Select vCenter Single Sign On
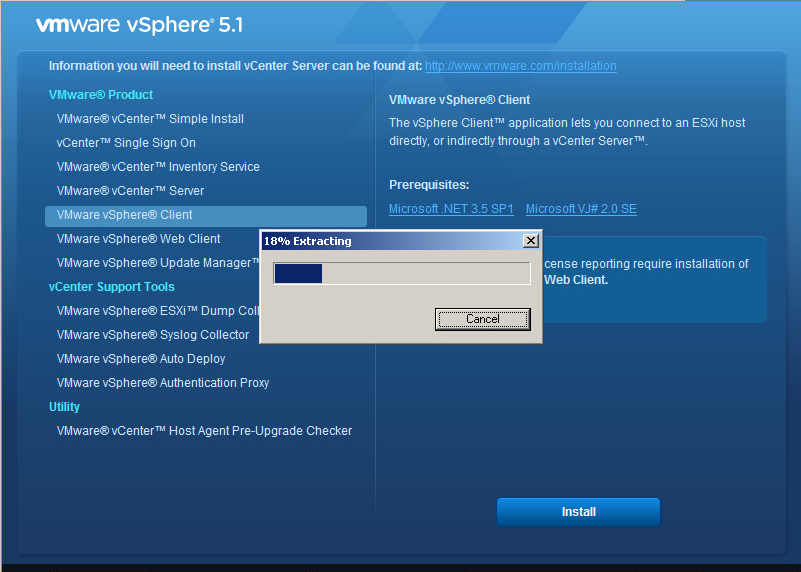 [x=126, y=143]
